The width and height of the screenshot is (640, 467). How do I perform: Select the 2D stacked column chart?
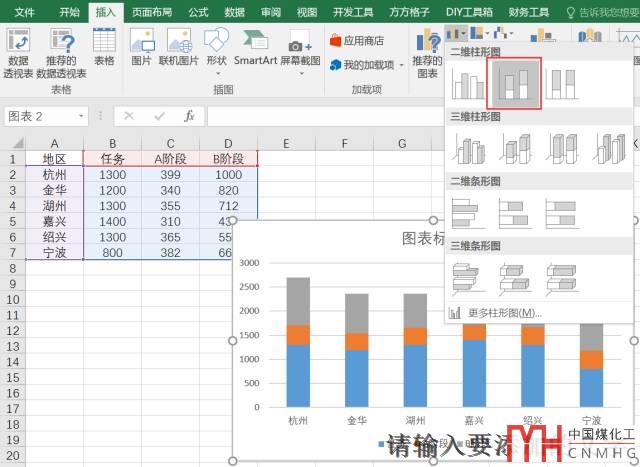(515, 84)
